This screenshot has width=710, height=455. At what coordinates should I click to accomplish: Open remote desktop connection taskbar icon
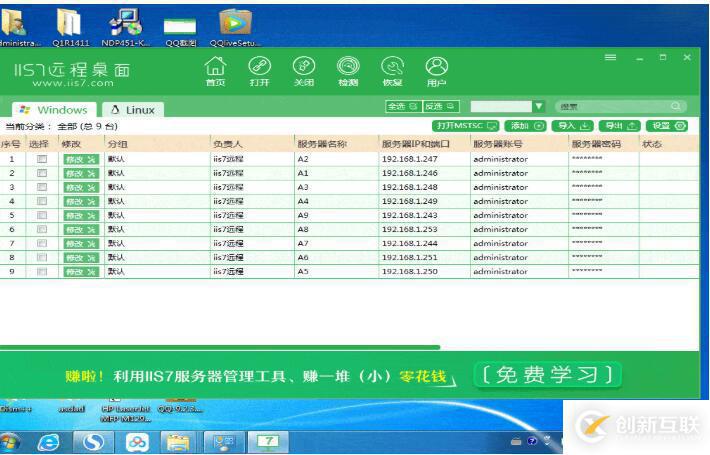(224, 442)
